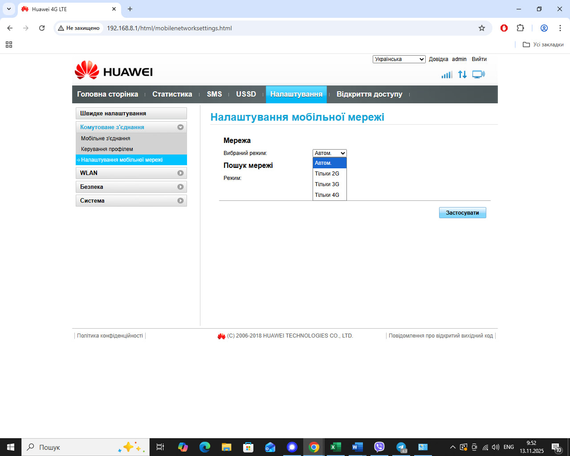Expand the Система section
Viewport: 570px width, 456px height.
(131, 200)
